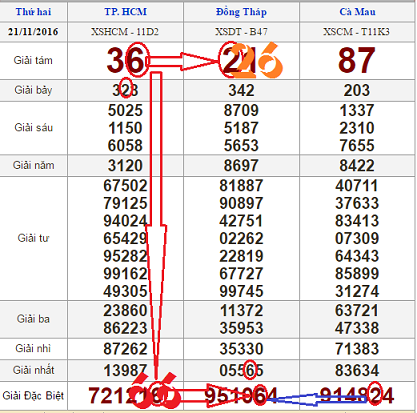The image size is (417, 413).
Task: Select the Thứ hai header cell
Action: 33,12
